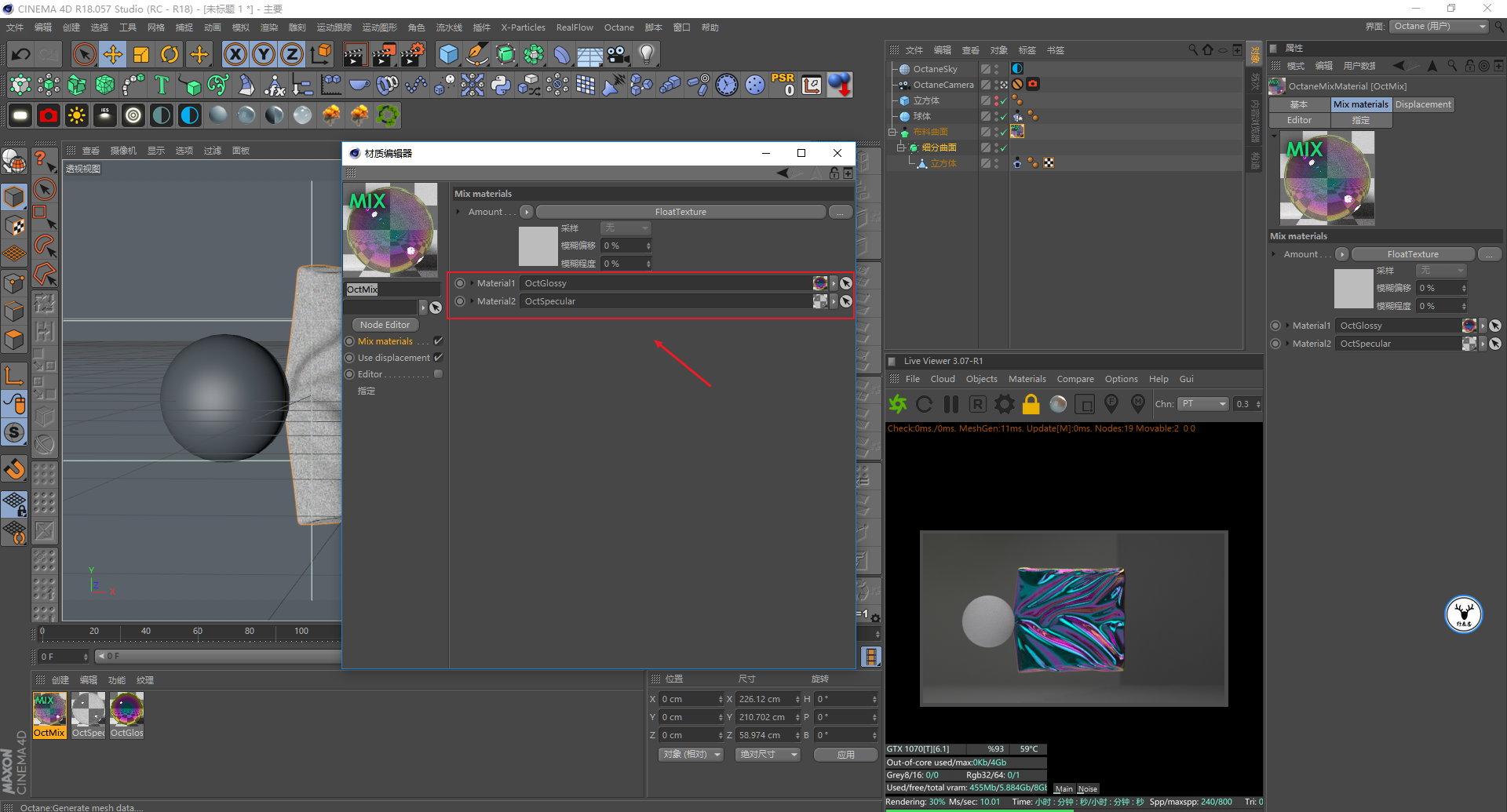Click the clay mode sphere icon
The image size is (1507, 812).
[1058, 404]
